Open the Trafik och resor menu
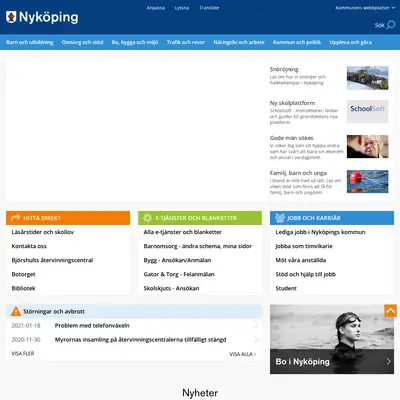 pos(186,42)
